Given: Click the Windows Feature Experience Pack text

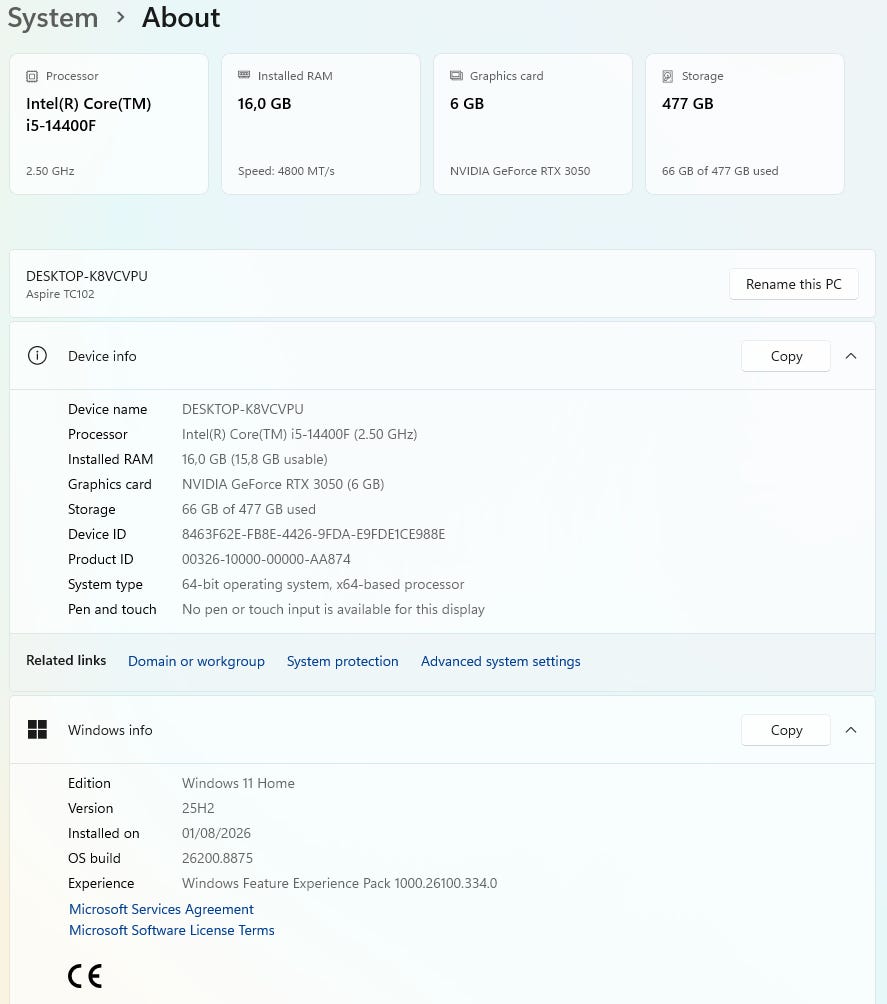Looking at the screenshot, I should 339,883.
